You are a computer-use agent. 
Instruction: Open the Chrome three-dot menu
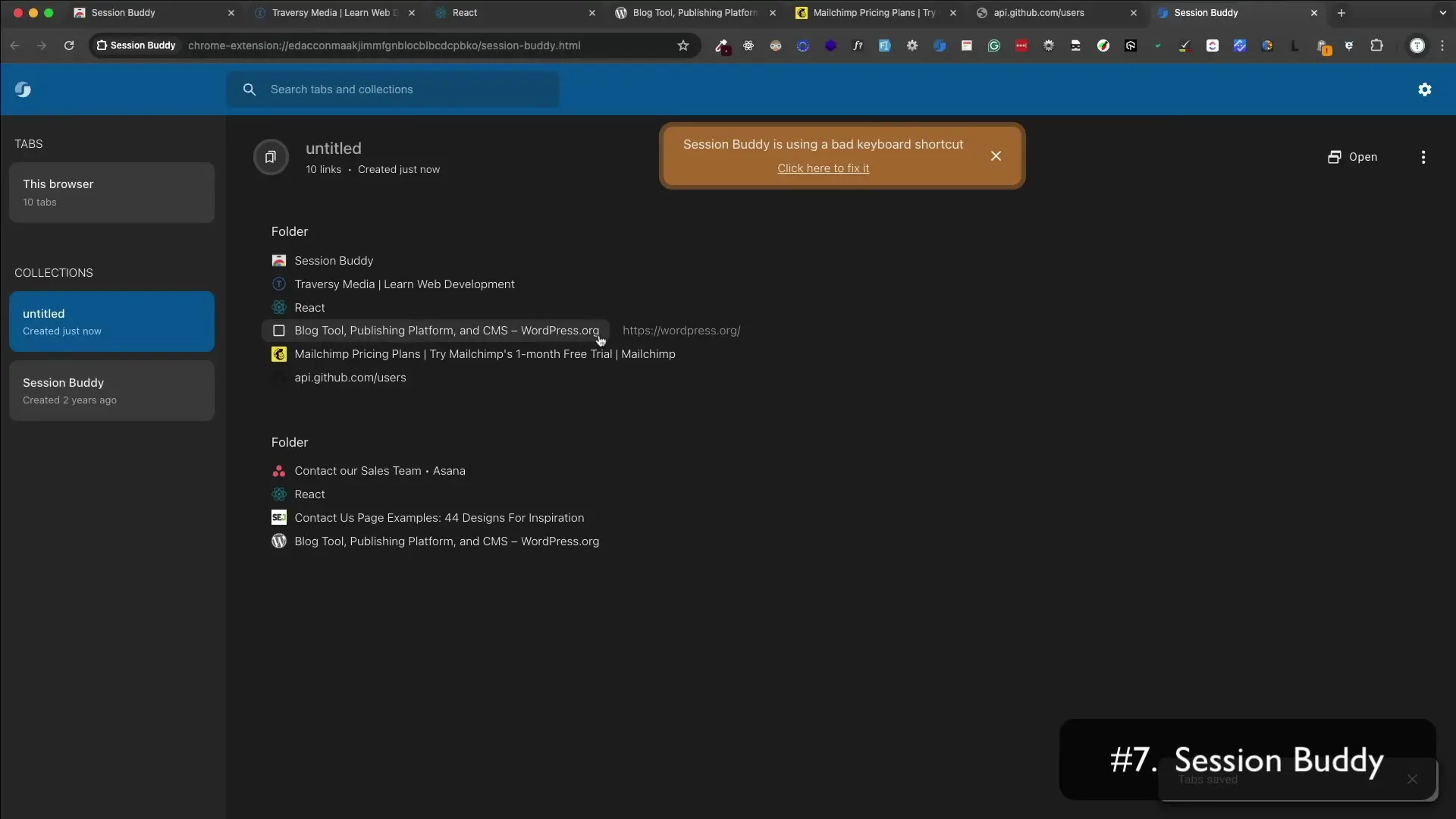1442,45
